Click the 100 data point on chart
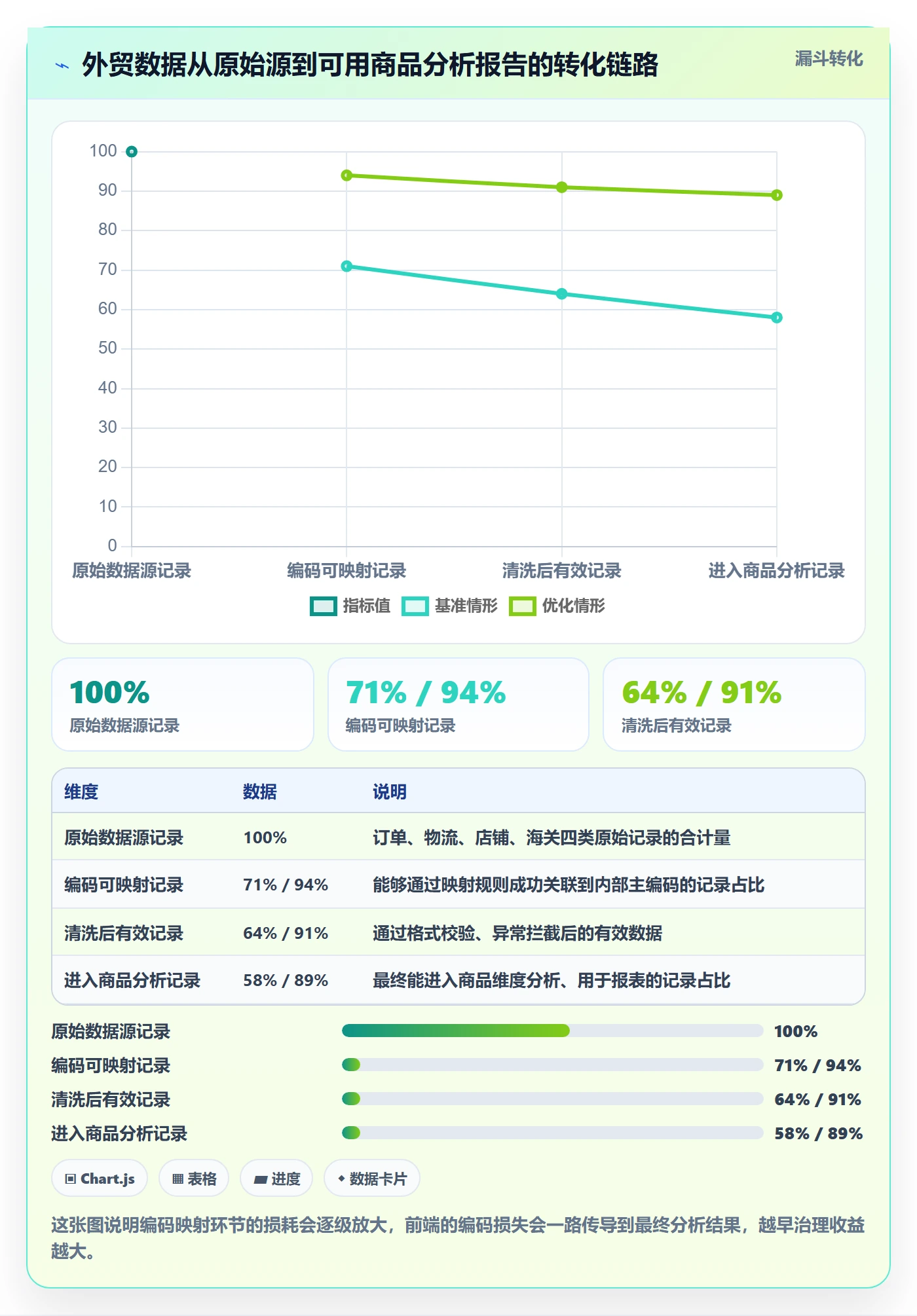The width and height of the screenshot is (917, 1316). click(132, 152)
